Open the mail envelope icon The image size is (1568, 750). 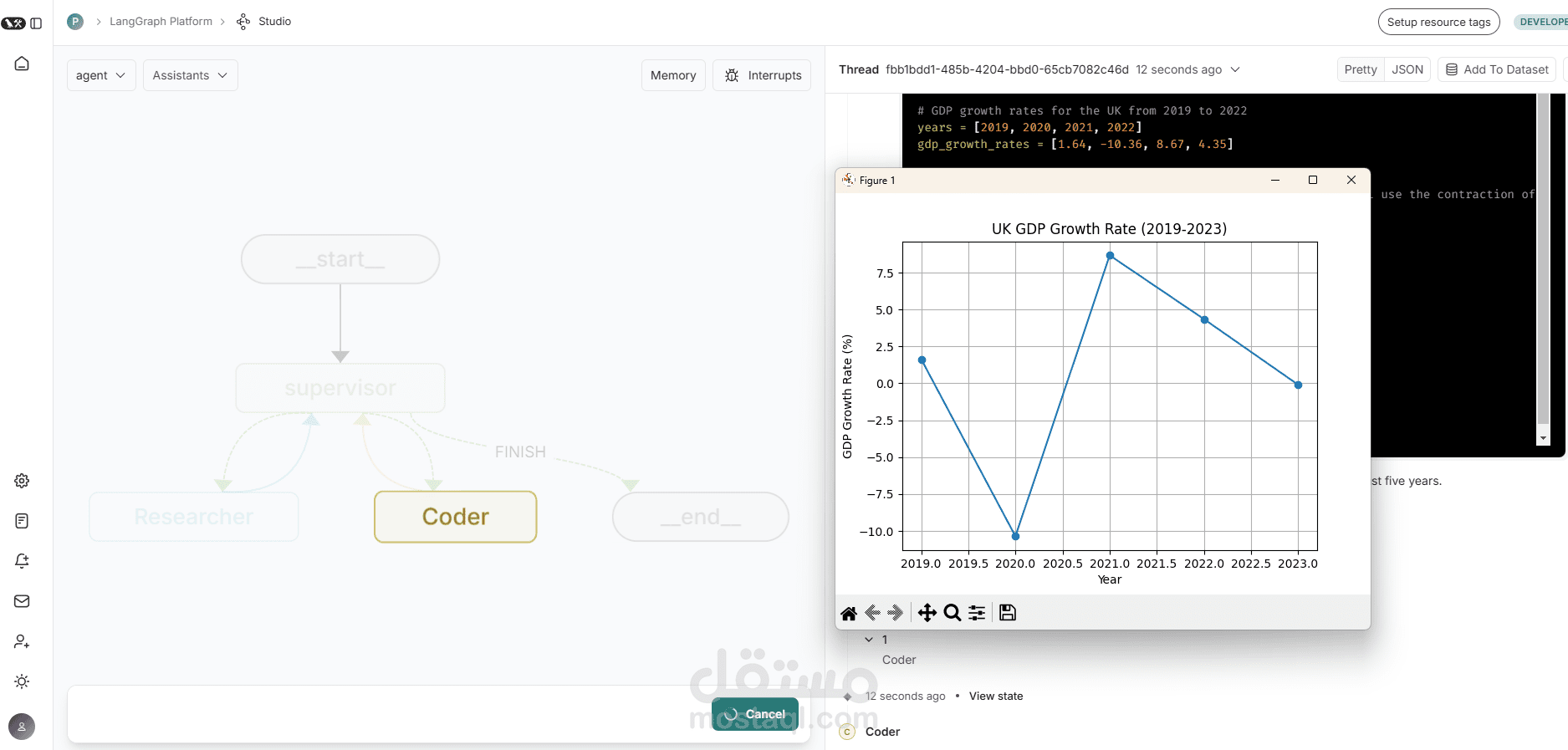point(22,601)
